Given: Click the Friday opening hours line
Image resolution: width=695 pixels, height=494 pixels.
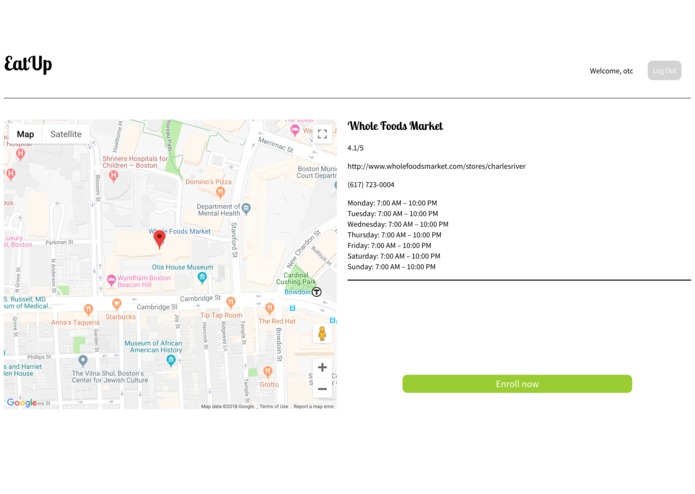Looking at the screenshot, I should 389,245.
